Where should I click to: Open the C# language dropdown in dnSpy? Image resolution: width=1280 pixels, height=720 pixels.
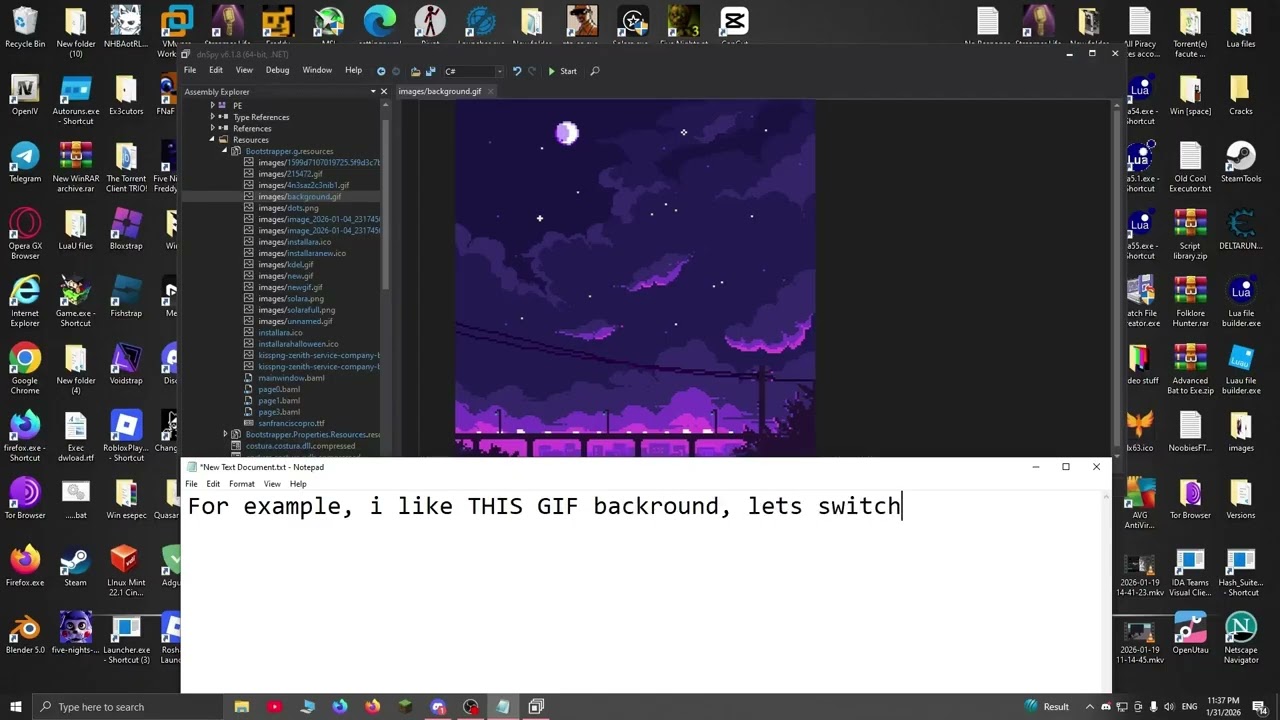pos(472,71)
